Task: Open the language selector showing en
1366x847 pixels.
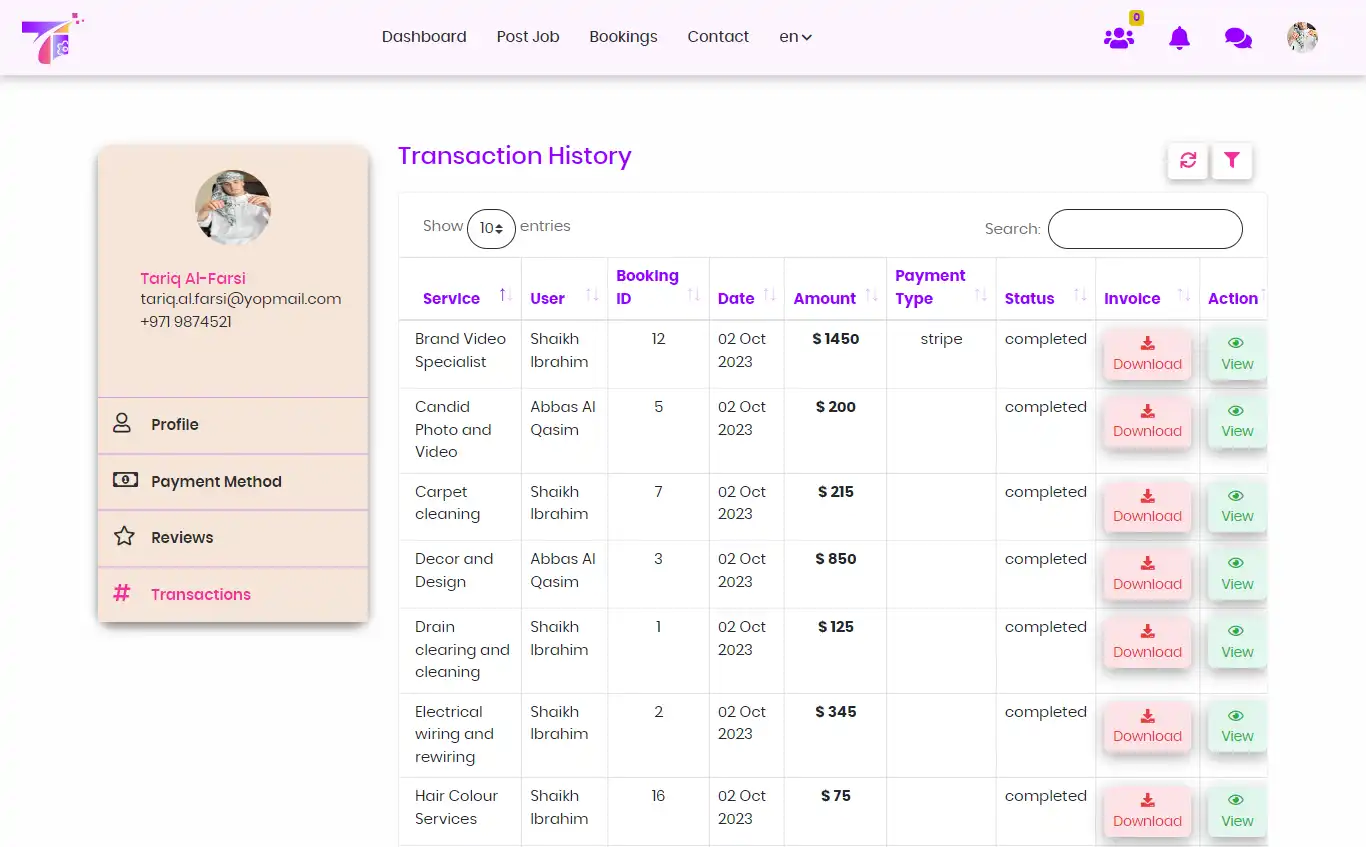Action: 795,36
